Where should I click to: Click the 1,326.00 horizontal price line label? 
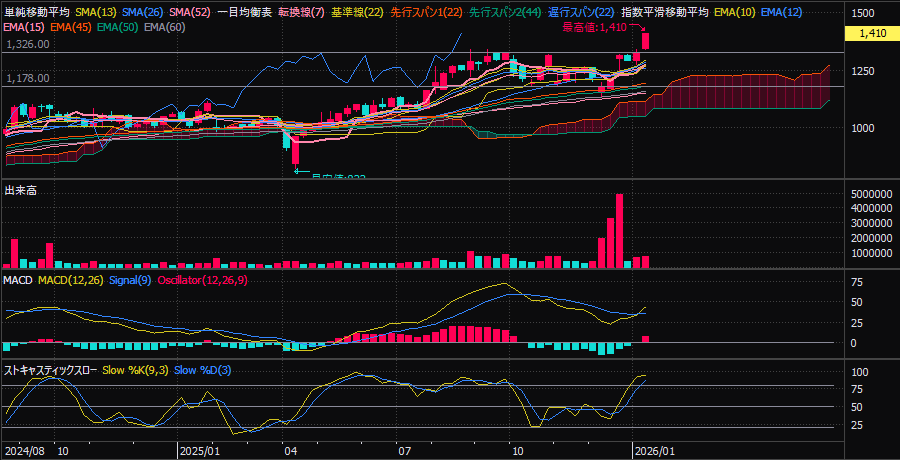coord(28,45)
